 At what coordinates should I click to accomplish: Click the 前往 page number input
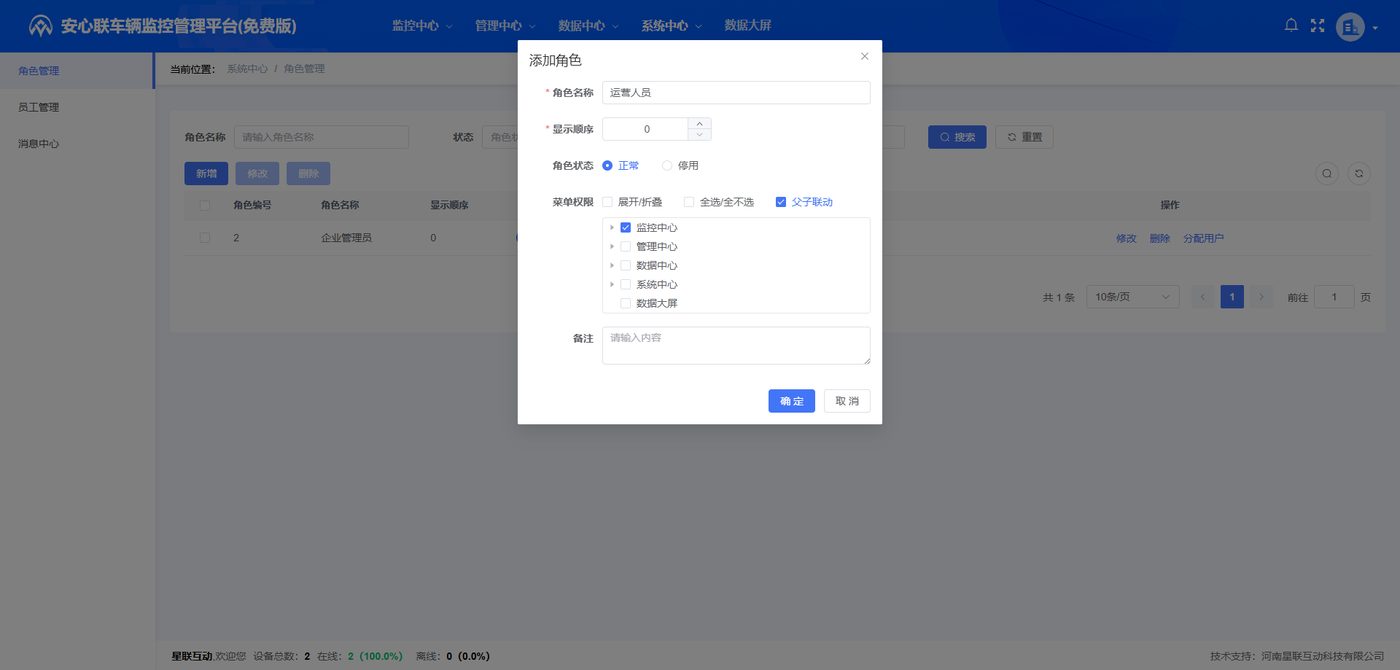pos(1334,297)
